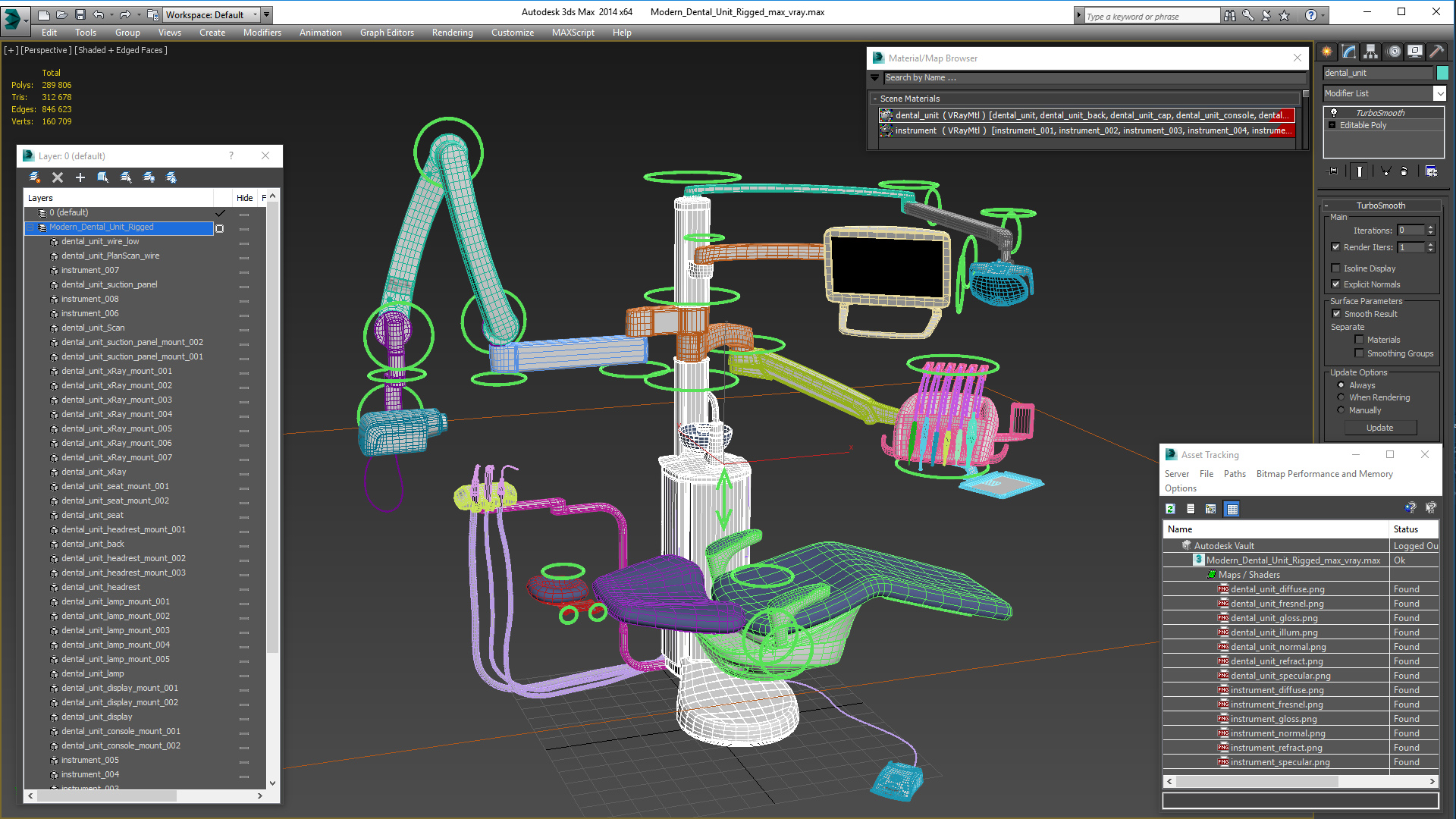This screenshot has width=1456, height=819.
Task: Switch to the Hierarchy command panel tab
Action: point(1371,52)
